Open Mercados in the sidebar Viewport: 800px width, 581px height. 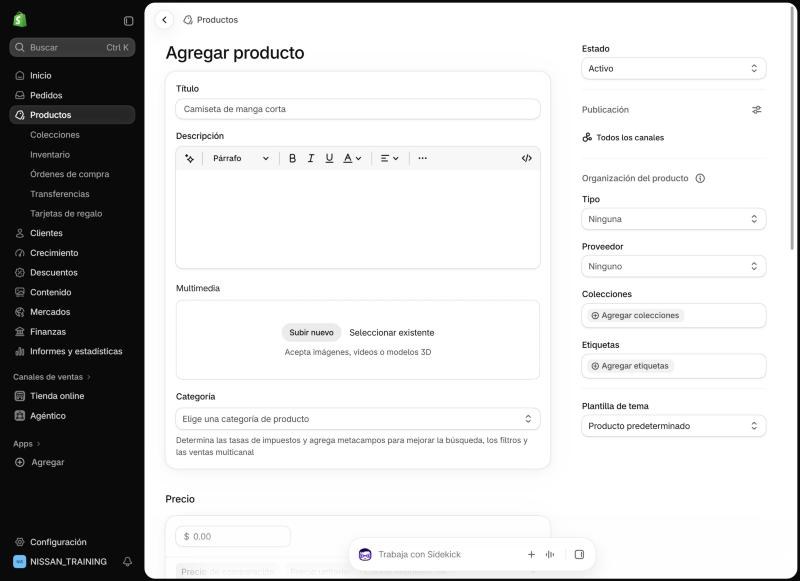[x=72, y=312]
